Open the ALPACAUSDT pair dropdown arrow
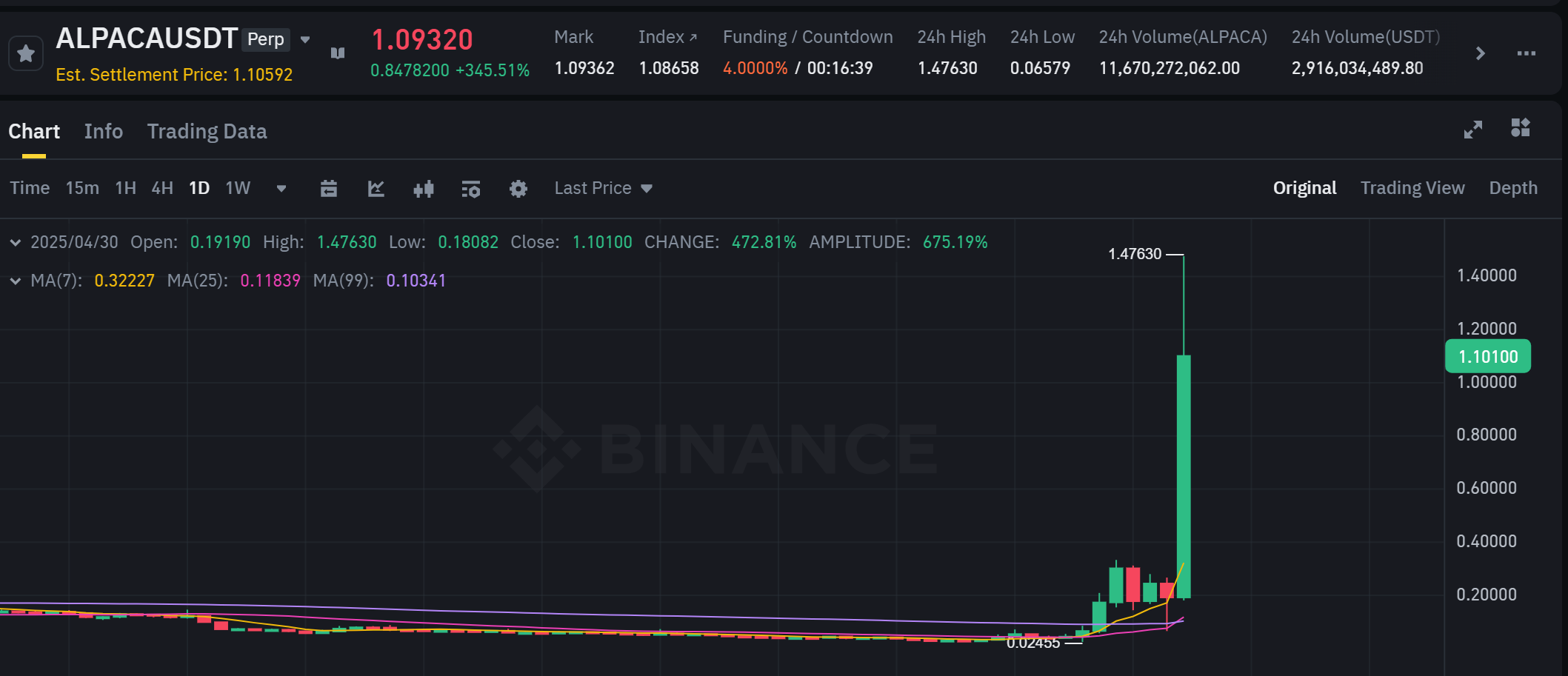Image resolution: width=1568 pixels, height=676 pixels. pyautogui.click(x=305, y=40)
